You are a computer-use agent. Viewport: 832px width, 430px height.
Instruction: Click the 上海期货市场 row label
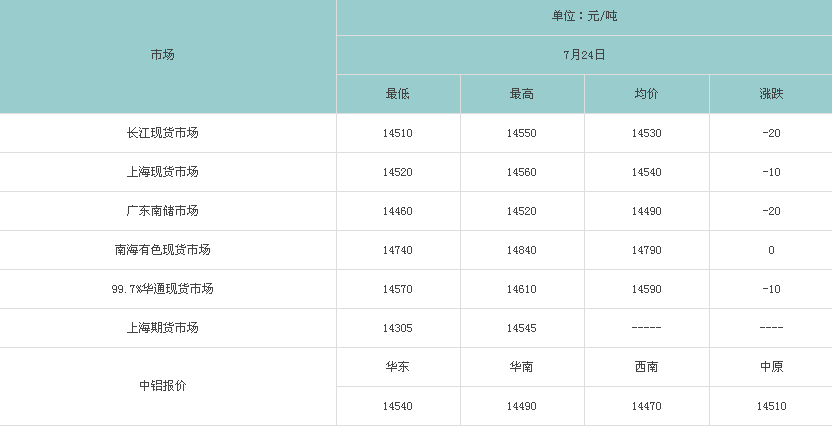coord(162,328)
